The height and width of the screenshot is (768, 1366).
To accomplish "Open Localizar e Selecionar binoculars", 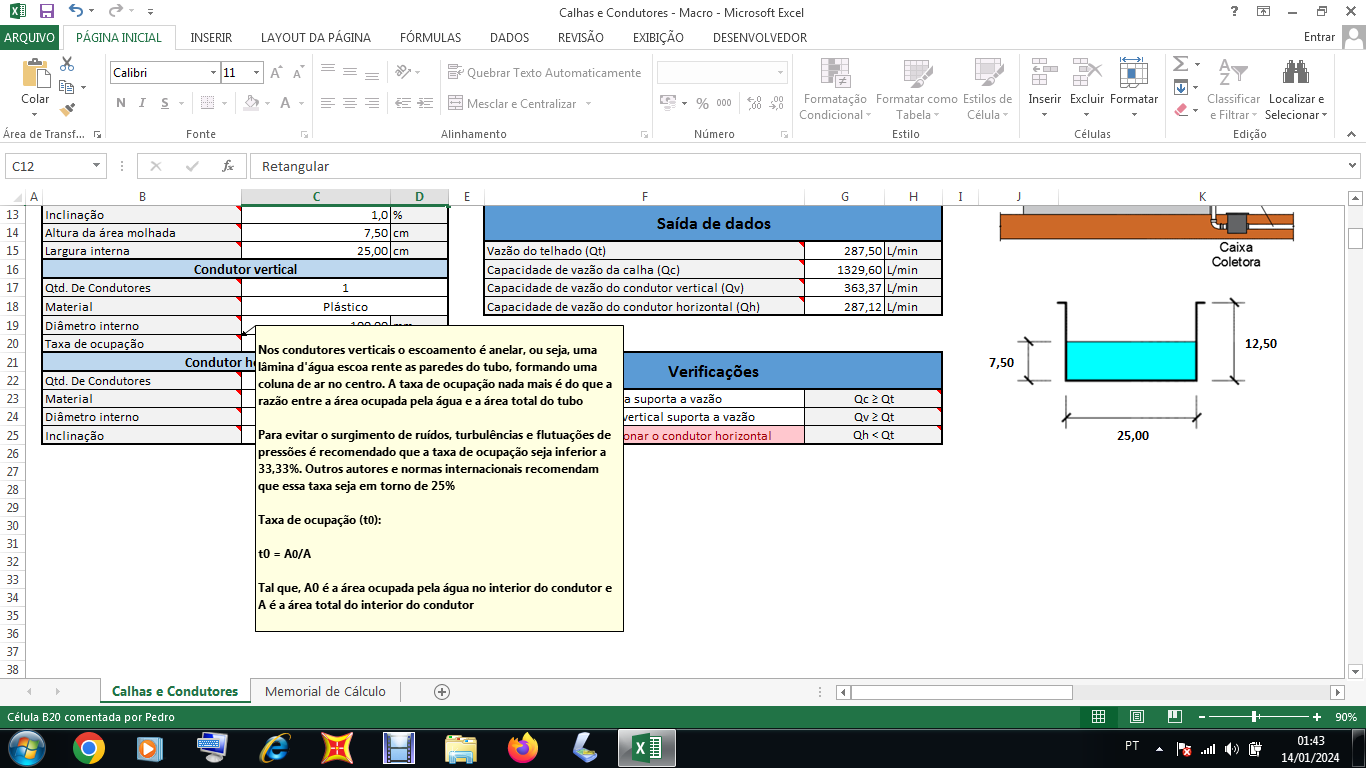I will [x=1296, y=91].
